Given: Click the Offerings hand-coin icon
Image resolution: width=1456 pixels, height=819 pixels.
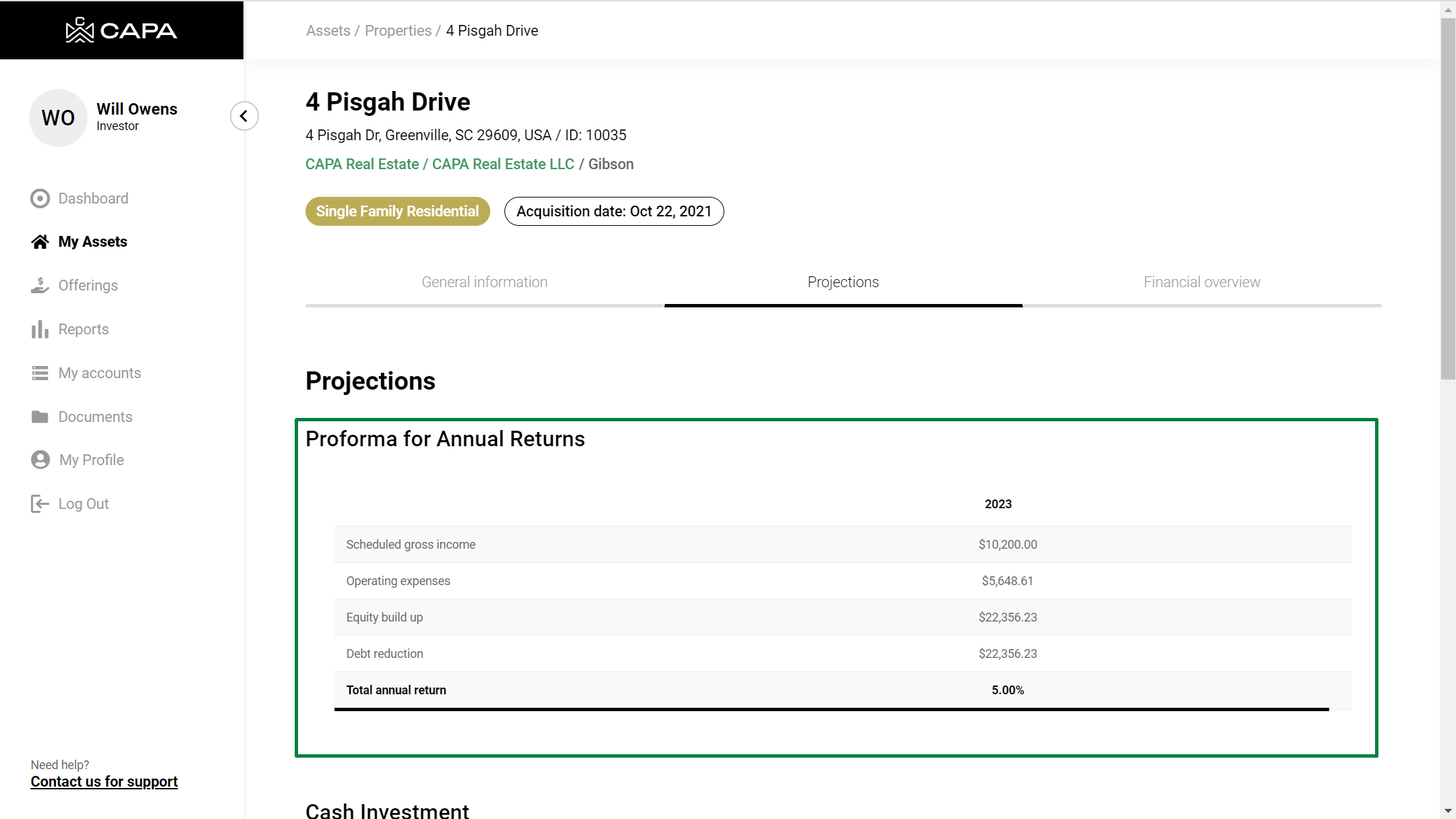Looking at the screenshot, I should 40,286.
